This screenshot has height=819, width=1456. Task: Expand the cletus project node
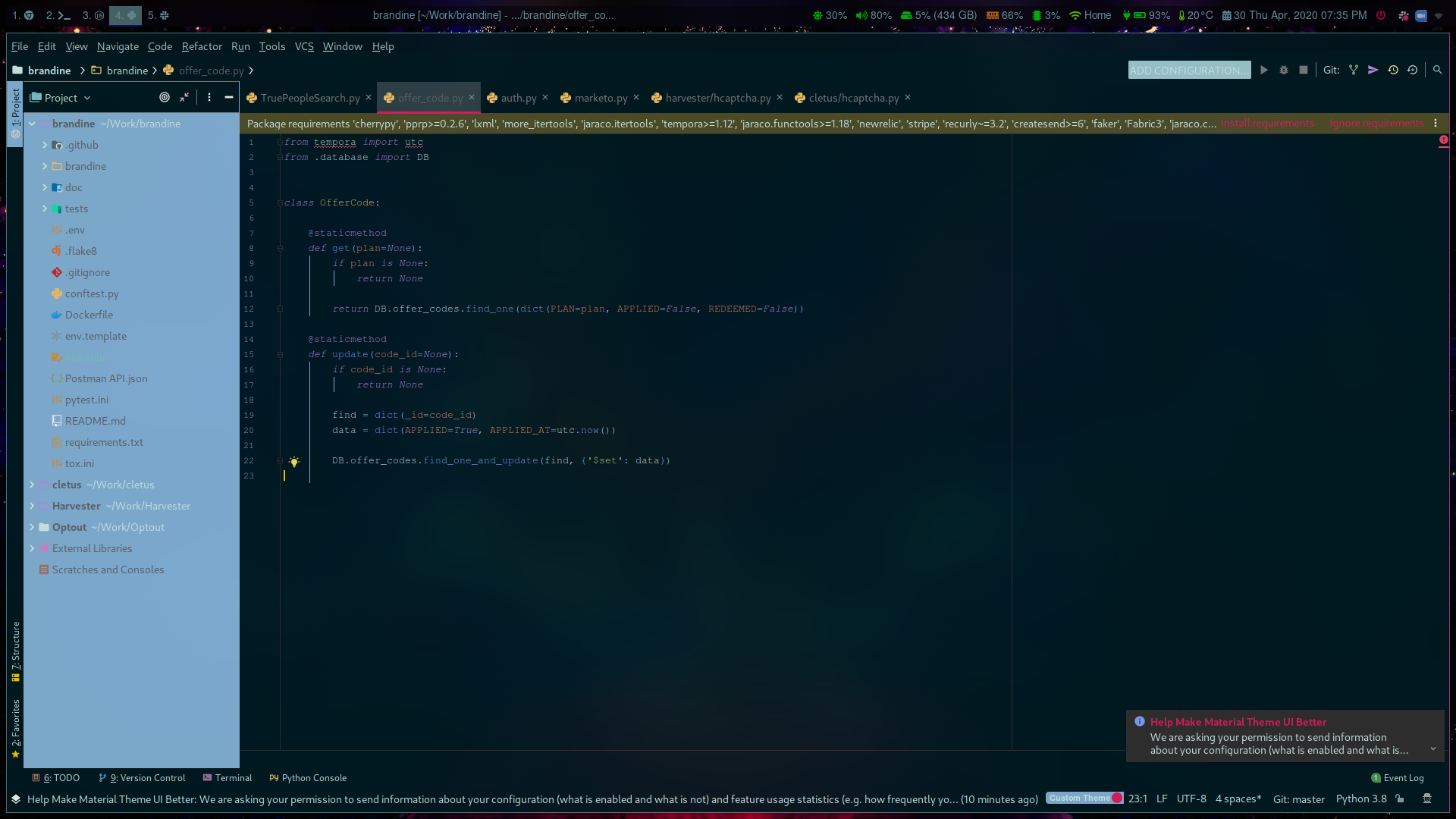click(33, 485)
